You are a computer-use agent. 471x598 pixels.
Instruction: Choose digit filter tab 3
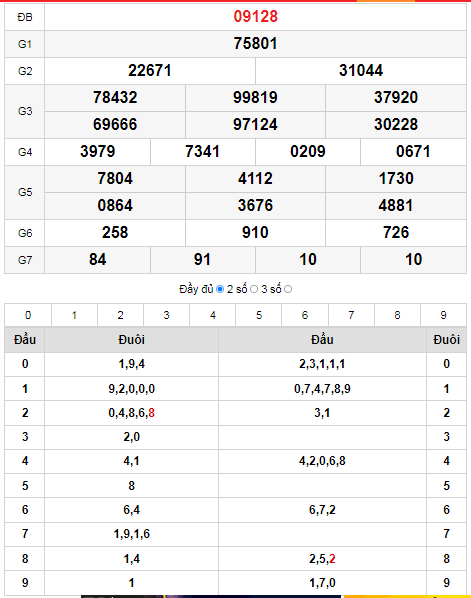(x=167, y=315)
